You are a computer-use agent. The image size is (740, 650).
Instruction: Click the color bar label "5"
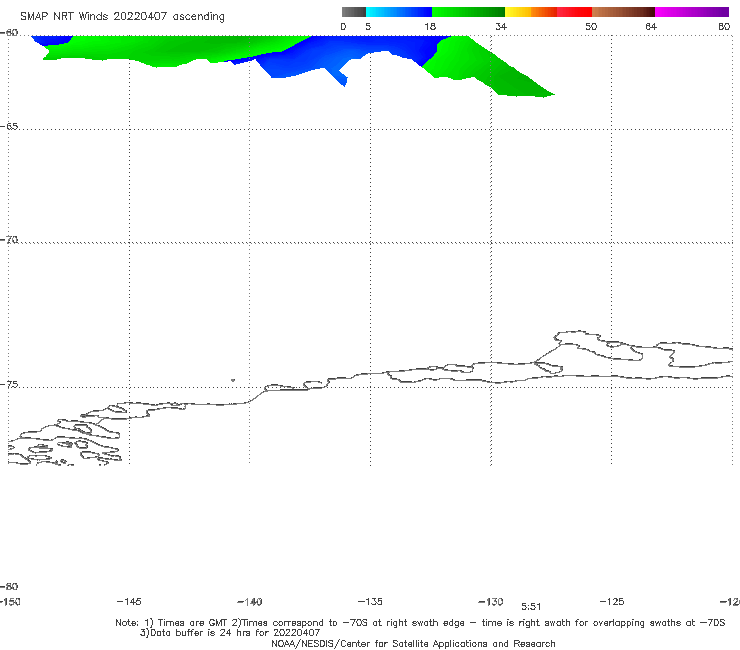(368, 26)
